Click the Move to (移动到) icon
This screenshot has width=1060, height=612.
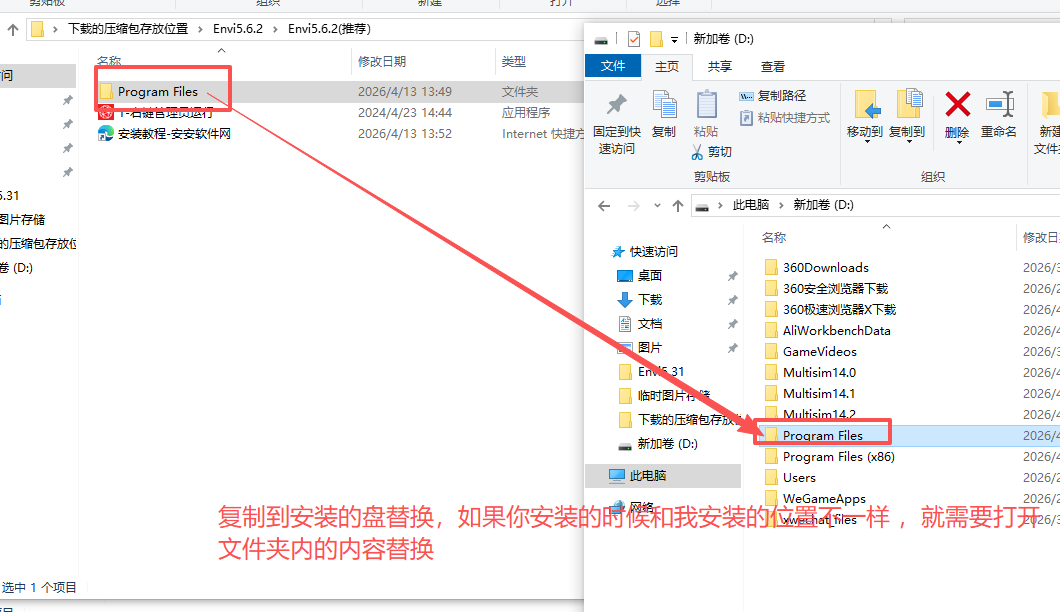pos(866,105)
